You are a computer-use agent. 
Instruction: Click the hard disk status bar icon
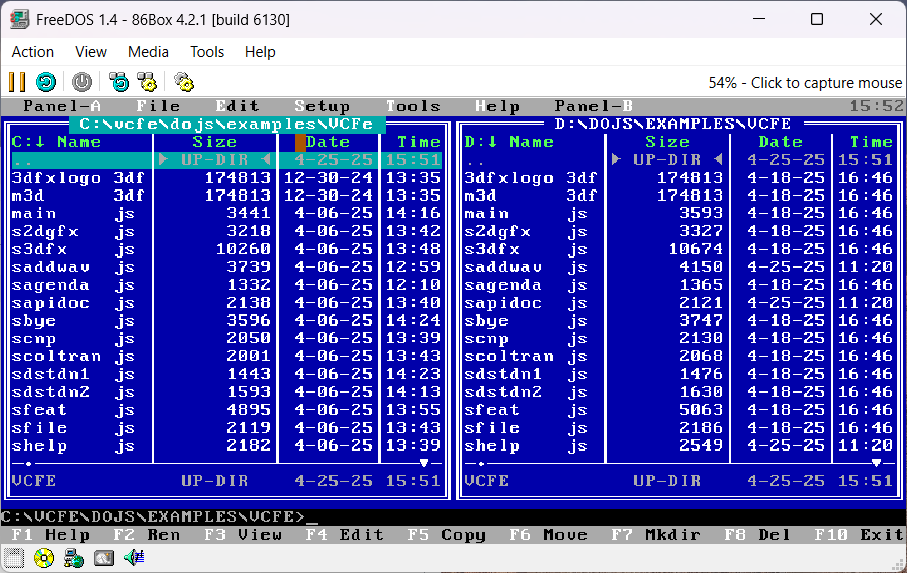tap(104, 558)
